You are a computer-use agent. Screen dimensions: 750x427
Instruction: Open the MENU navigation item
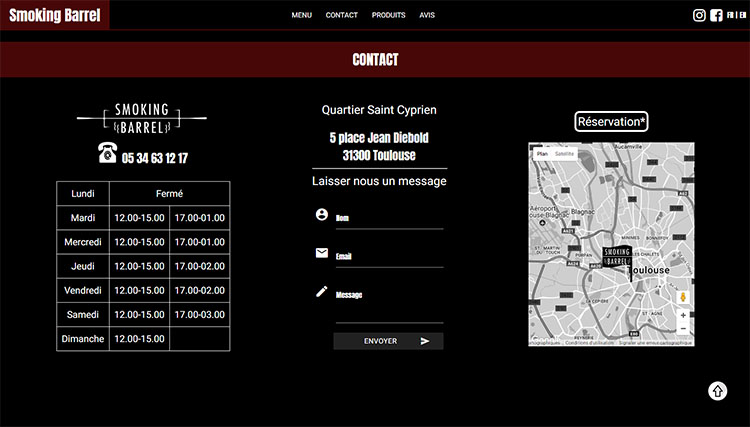tap(302, 15)
